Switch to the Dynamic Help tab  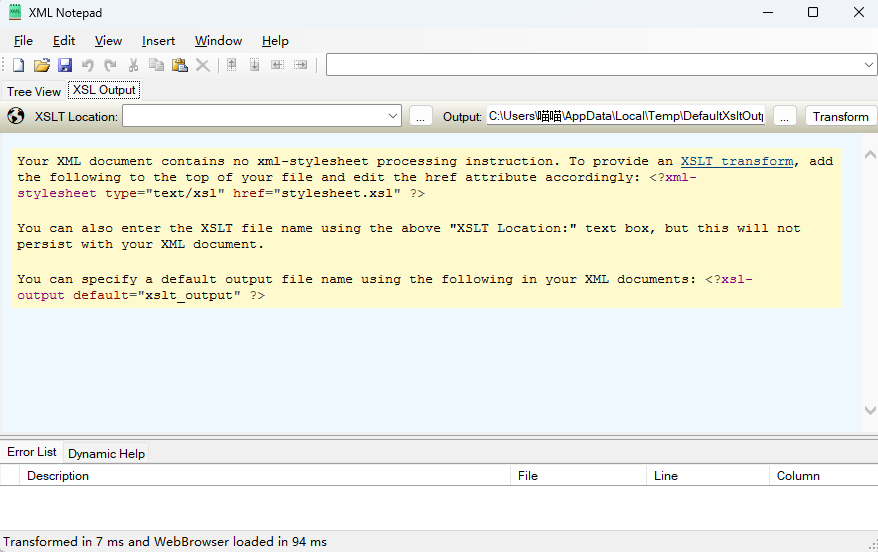(x=106, y=453)
